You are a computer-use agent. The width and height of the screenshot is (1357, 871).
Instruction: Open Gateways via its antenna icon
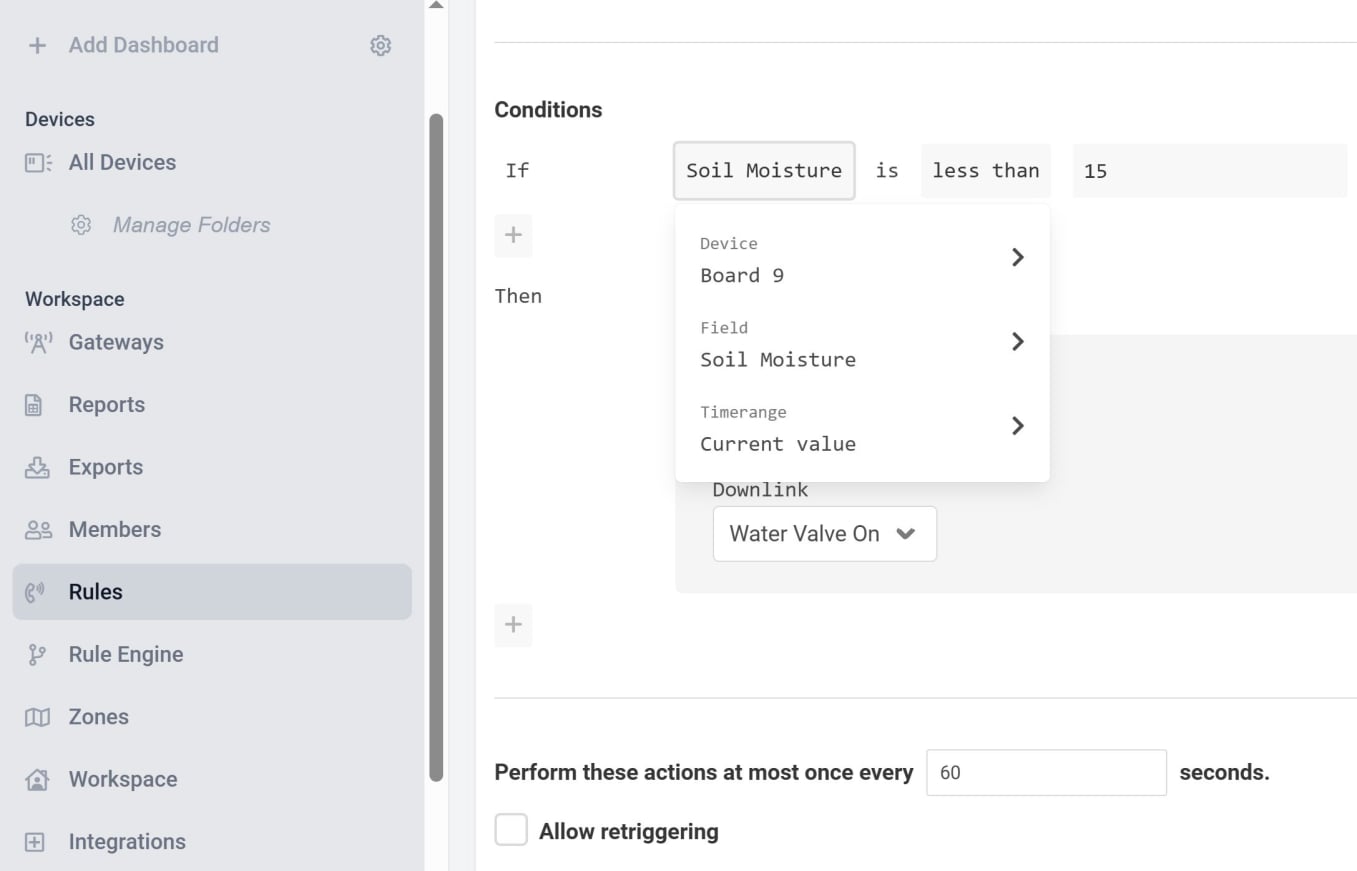coord(37,342)
